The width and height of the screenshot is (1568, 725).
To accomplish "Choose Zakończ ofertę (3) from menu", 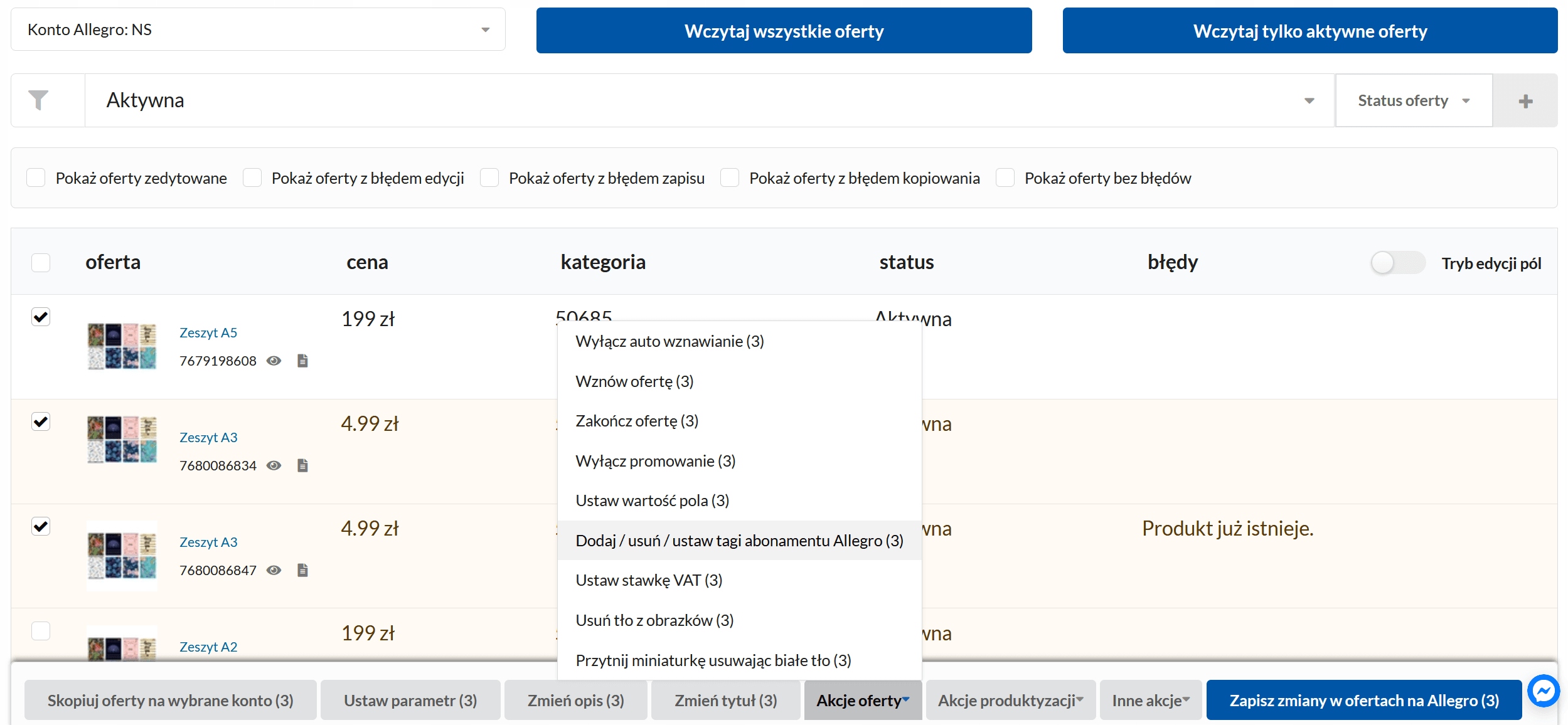I will point(637,421).
